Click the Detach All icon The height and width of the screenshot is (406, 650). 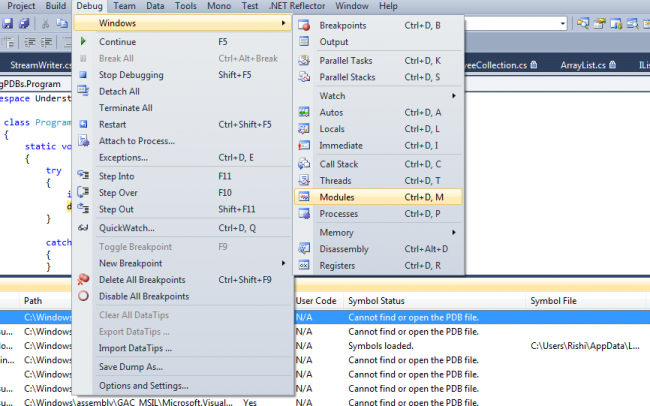83,91
